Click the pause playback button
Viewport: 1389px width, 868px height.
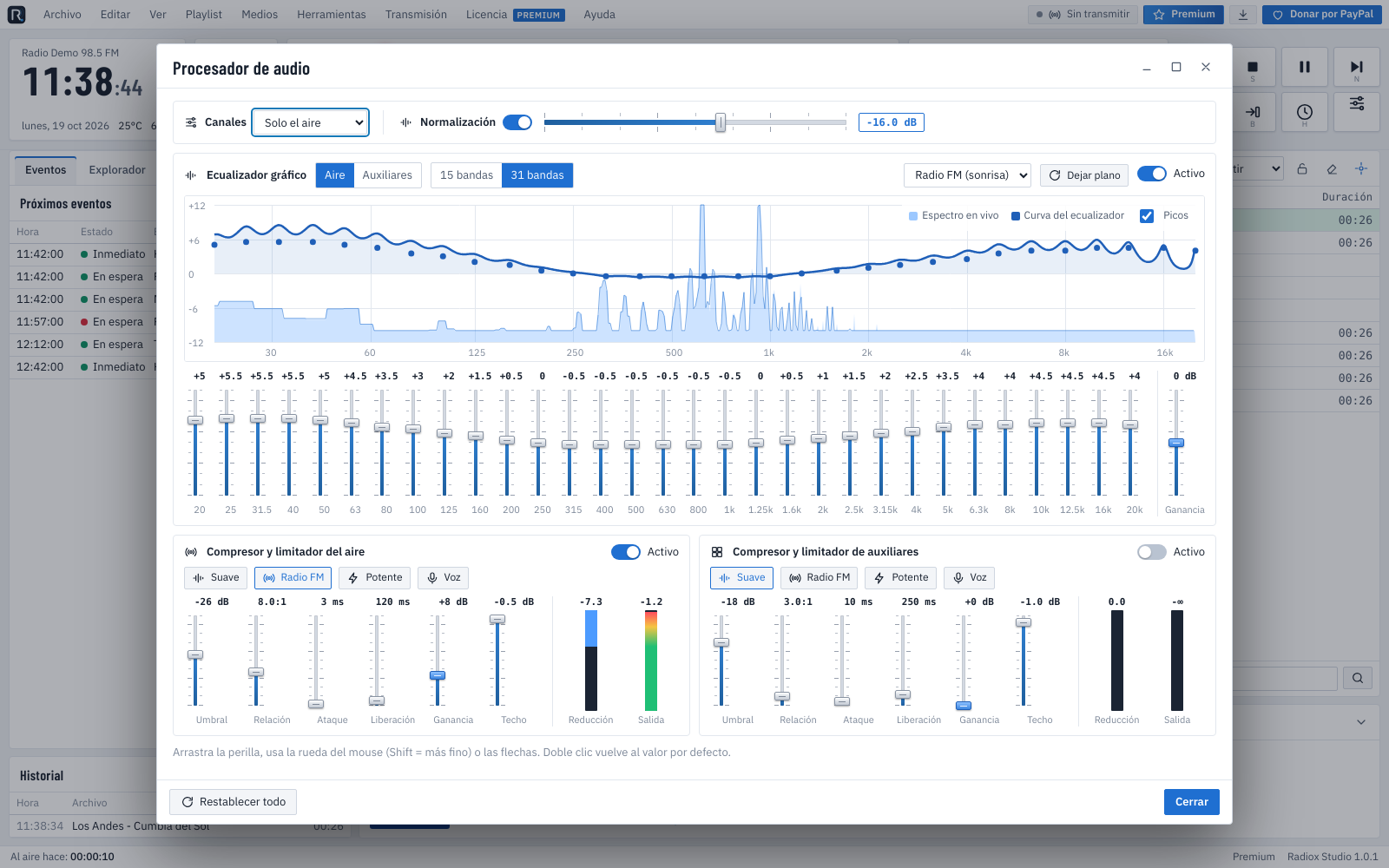pos(1304,67)
